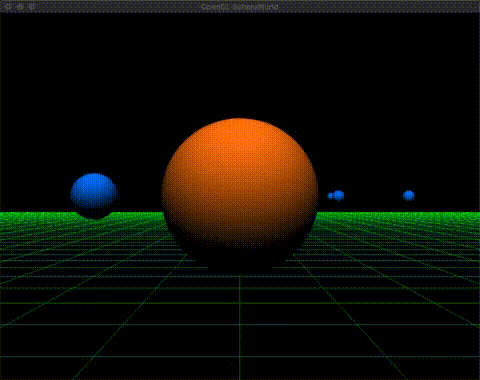Click the OpenGL SphereWorld title text
Screen dimensions: 480x380
(x=240, y=7)
